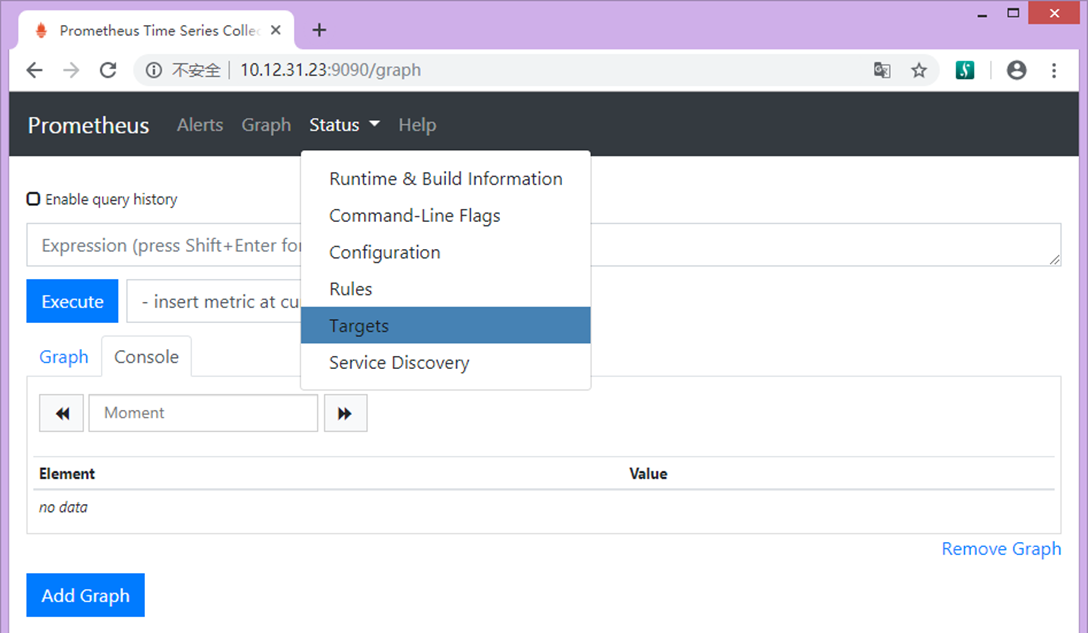Image resolution: width=1088 pixels, height=633 pixels.
Task: Open the Alerts page
Action: click(x=200, y=125)
